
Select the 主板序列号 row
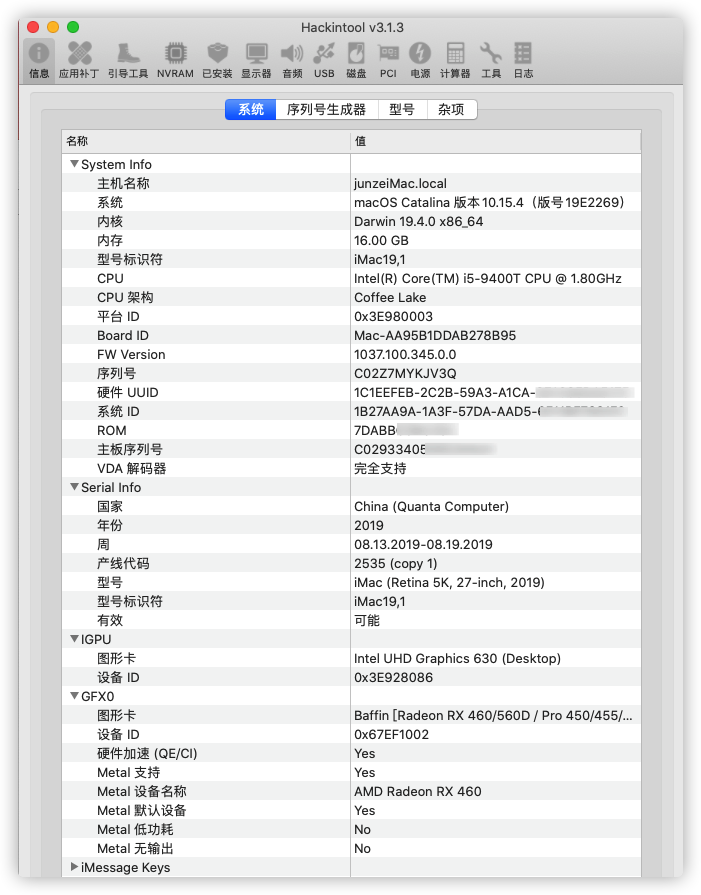click(351, 449)
